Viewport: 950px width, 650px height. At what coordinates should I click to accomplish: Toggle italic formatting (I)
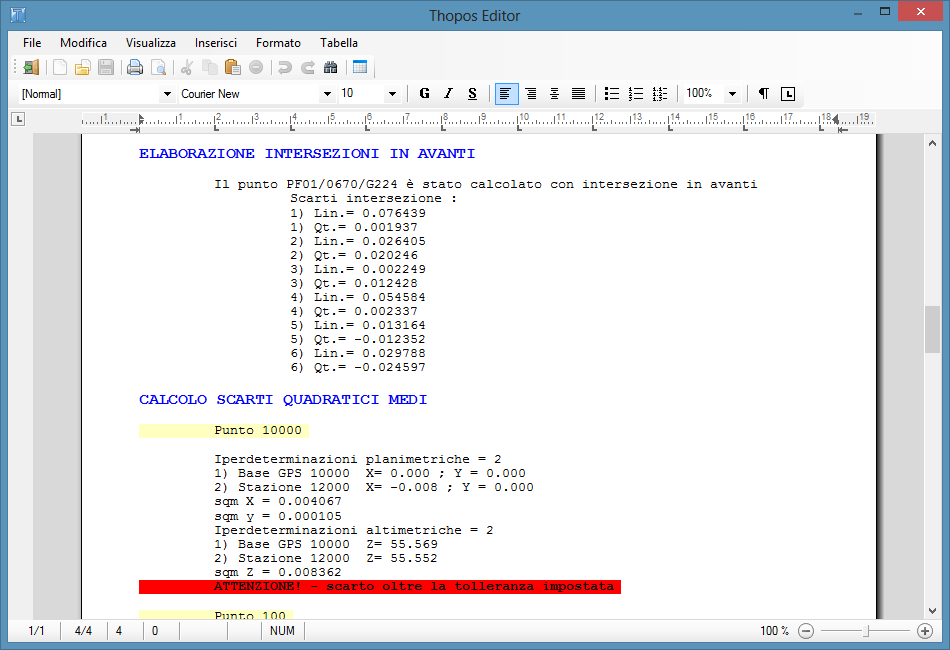point(448,93)
